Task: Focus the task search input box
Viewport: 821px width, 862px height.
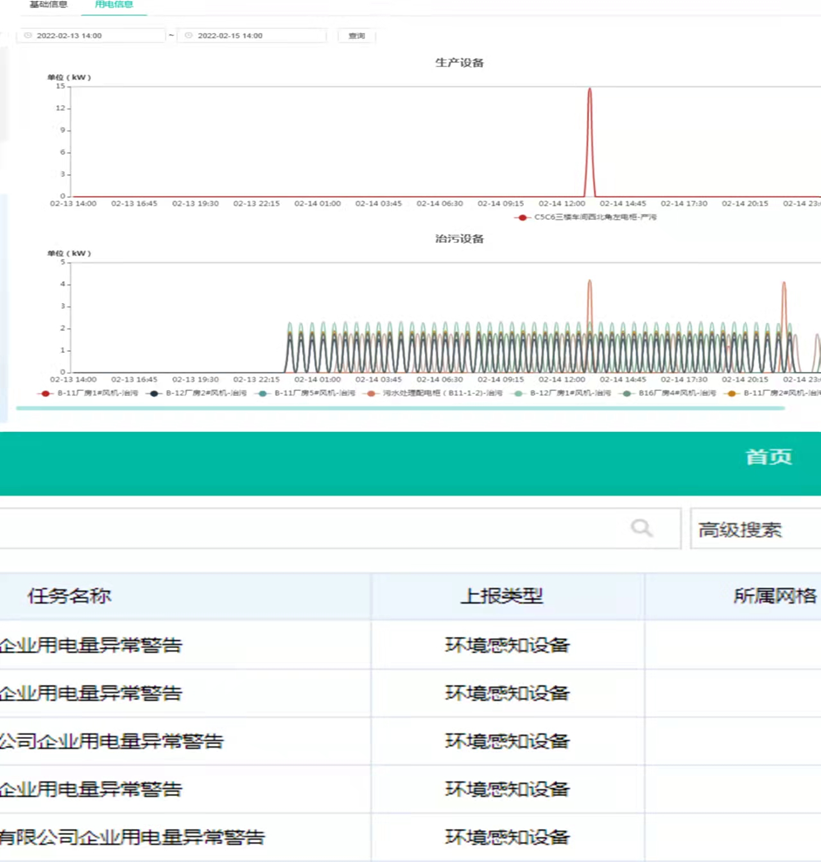Action: 340,528
